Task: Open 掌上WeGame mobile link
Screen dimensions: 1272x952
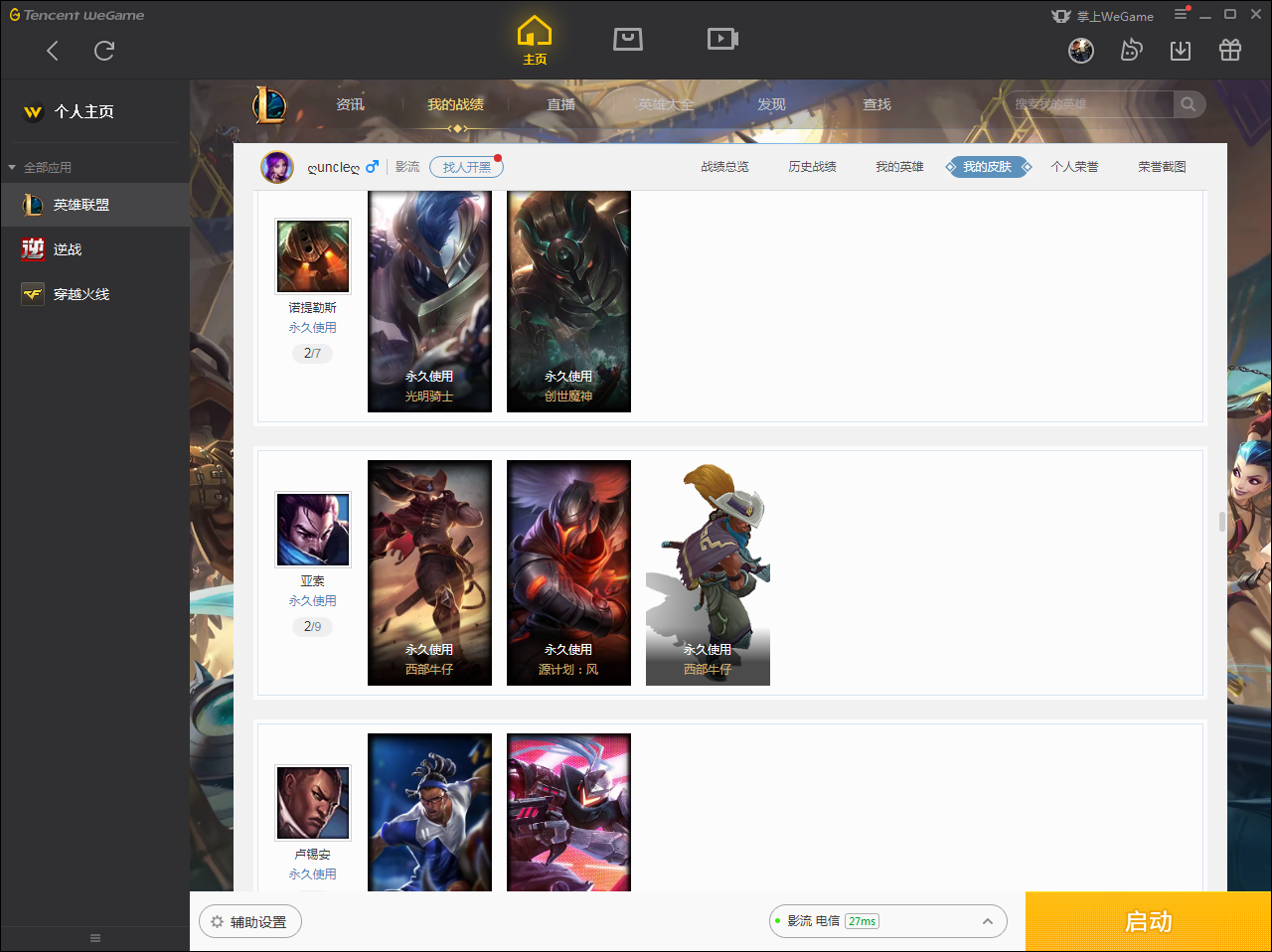Action: point(1103,16)
